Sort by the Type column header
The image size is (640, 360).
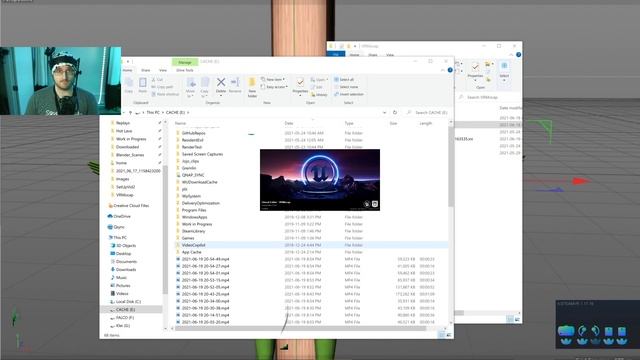(x=349, y=123)
